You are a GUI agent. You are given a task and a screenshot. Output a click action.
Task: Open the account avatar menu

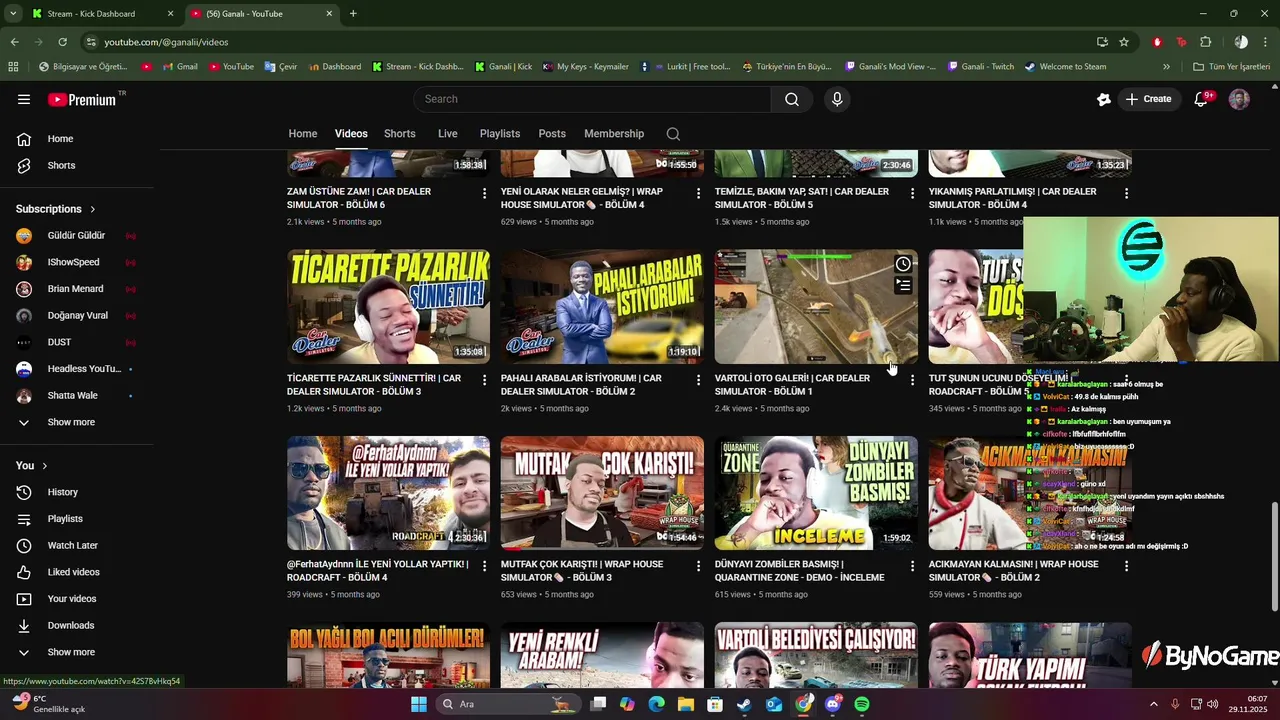[x=1239, y=99]
